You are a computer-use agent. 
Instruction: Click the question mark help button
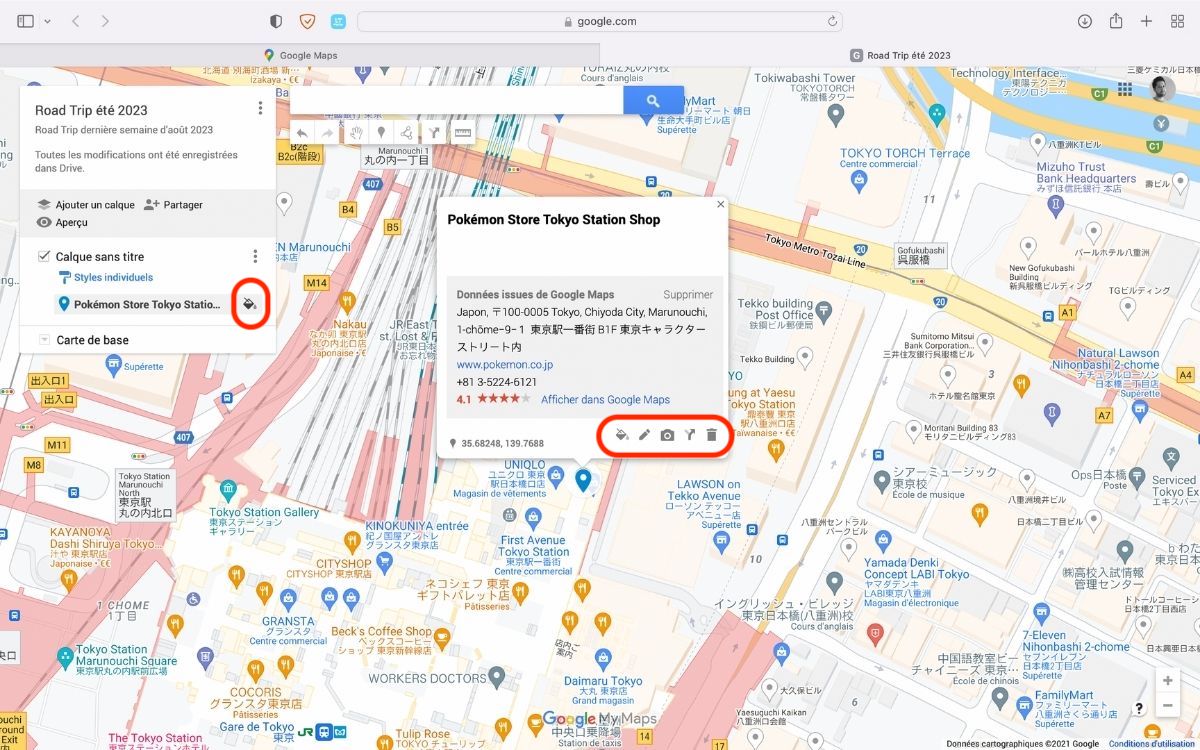tap(1140, 708)
